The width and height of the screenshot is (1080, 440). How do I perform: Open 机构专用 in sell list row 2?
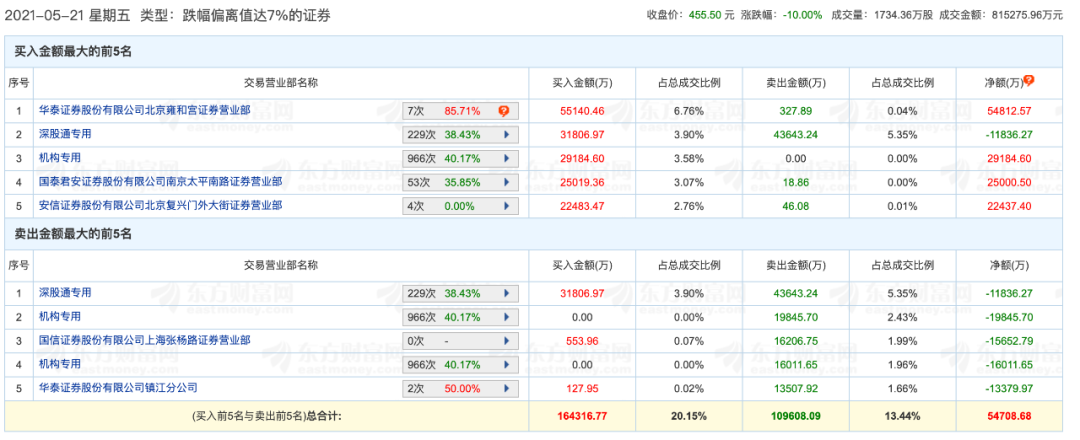point(59,317)
